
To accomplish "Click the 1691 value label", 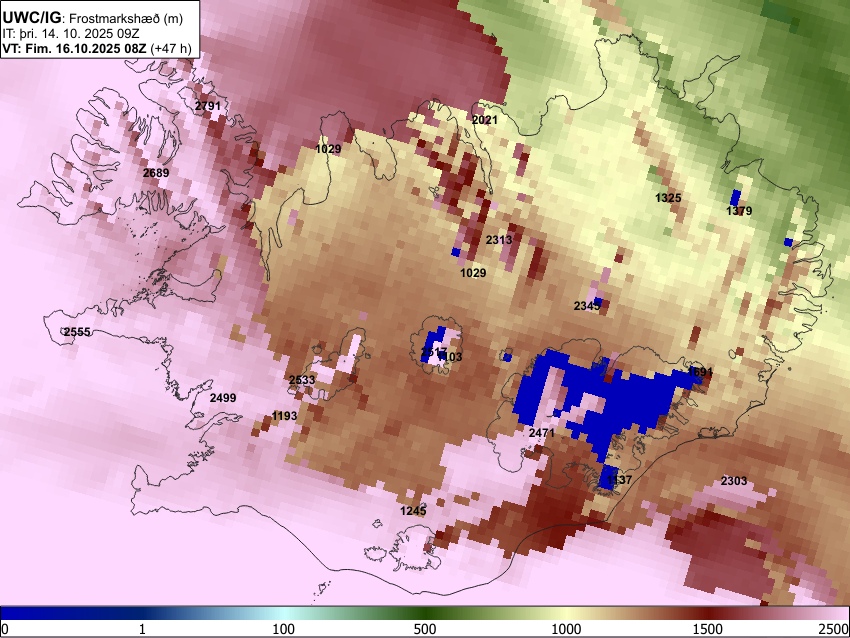I will [x=699, y=372].
